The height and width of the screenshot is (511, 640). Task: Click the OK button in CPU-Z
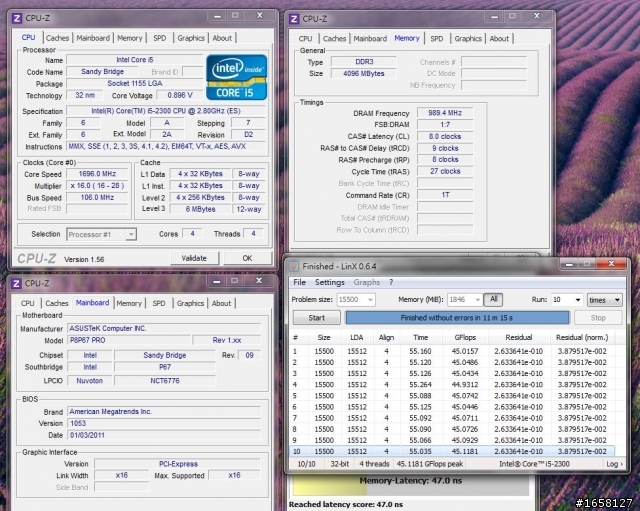click(x=247, y=258)
